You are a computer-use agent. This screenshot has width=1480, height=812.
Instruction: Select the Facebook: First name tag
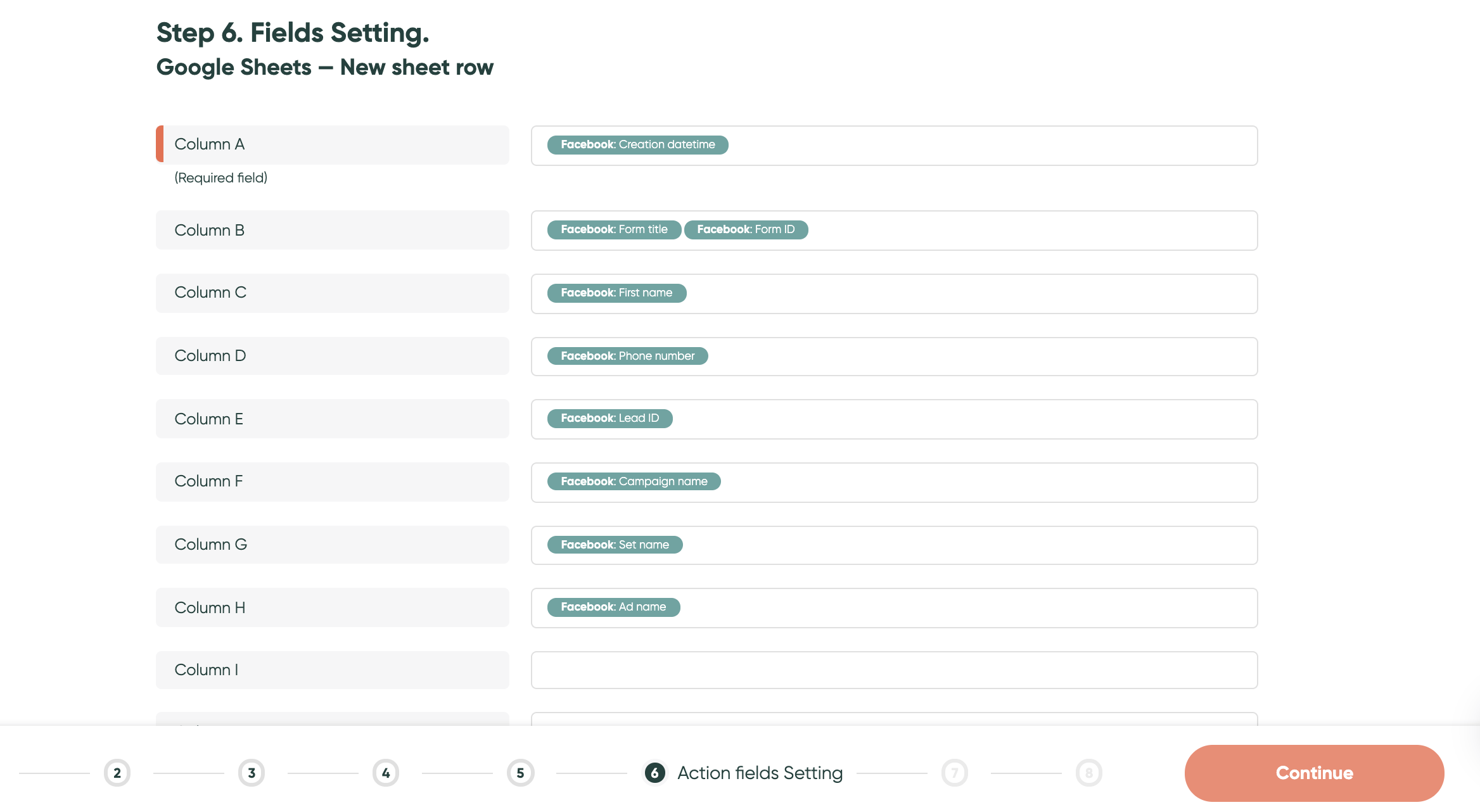(616, 293)
